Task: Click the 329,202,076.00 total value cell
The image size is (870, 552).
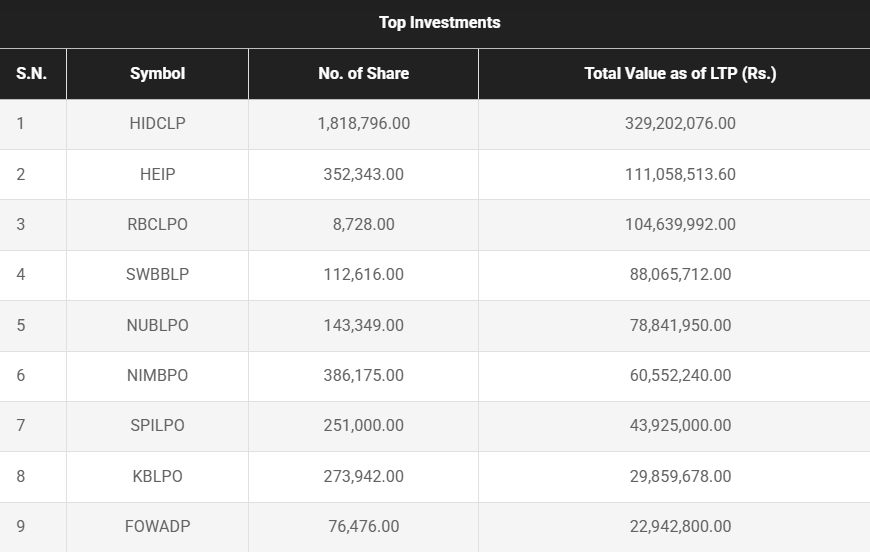Action: [680, 123]
